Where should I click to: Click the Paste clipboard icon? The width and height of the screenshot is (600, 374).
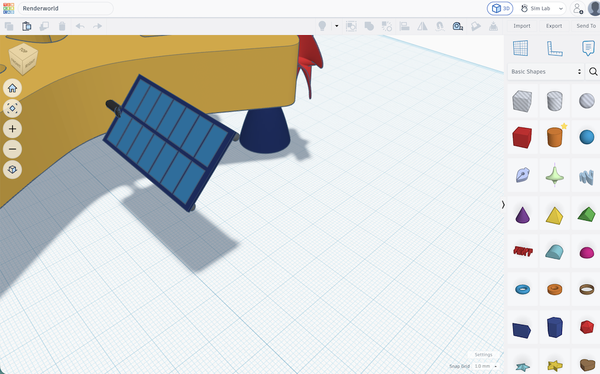coord(26,26)
